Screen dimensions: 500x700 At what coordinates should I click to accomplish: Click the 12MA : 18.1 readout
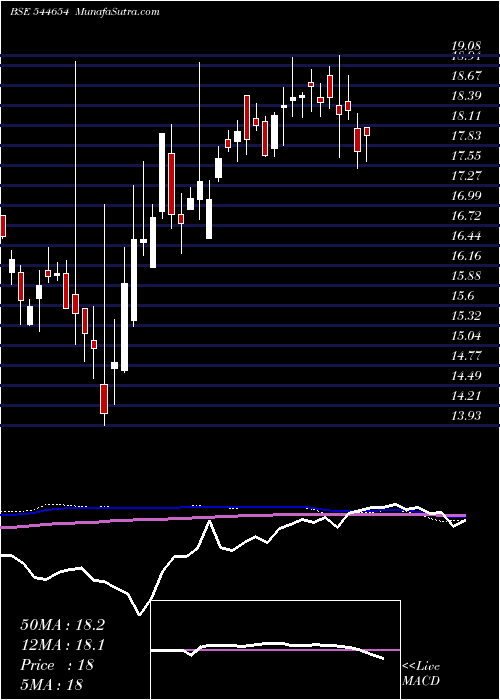tap(62, 645)
